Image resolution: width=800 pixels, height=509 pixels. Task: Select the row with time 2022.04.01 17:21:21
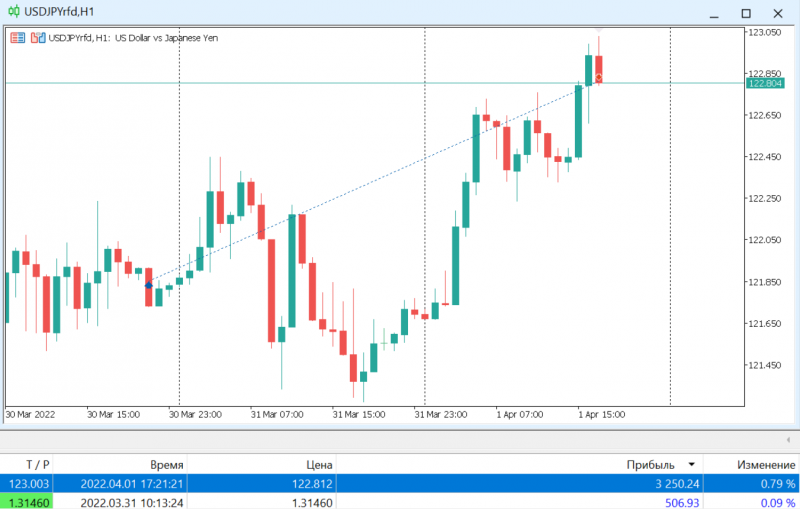[x=400, y=483]
